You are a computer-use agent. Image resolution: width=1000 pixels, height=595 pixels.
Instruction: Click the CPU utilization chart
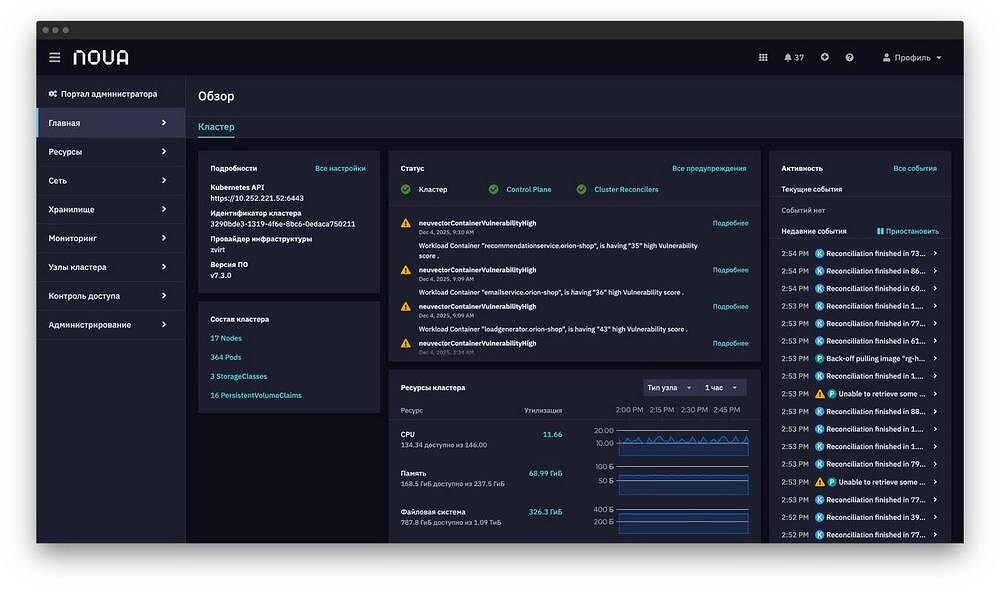click(x=683, y=441)
